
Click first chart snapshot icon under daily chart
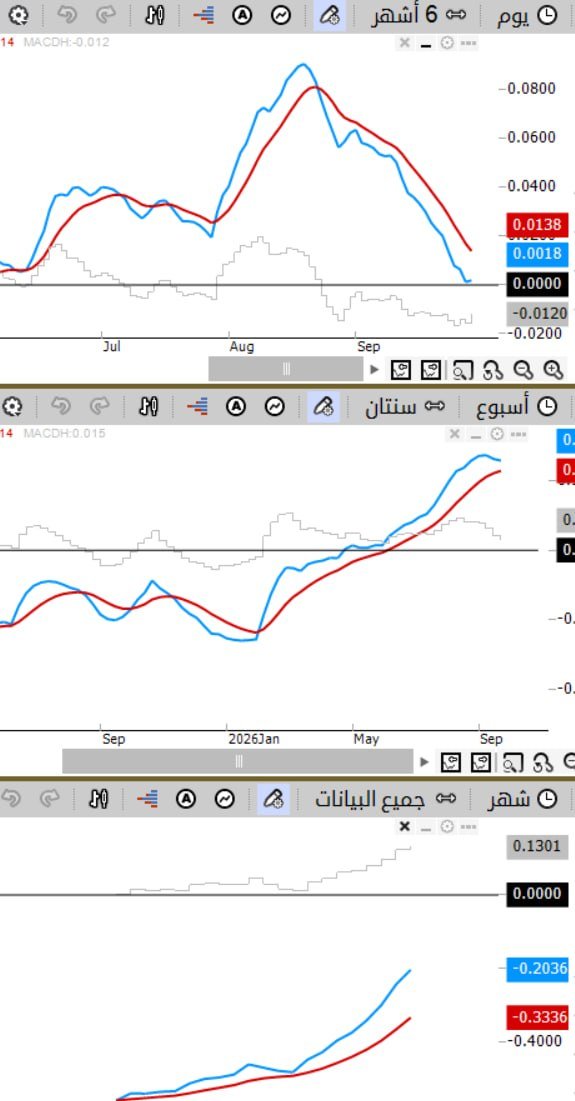tap(401, 369)
